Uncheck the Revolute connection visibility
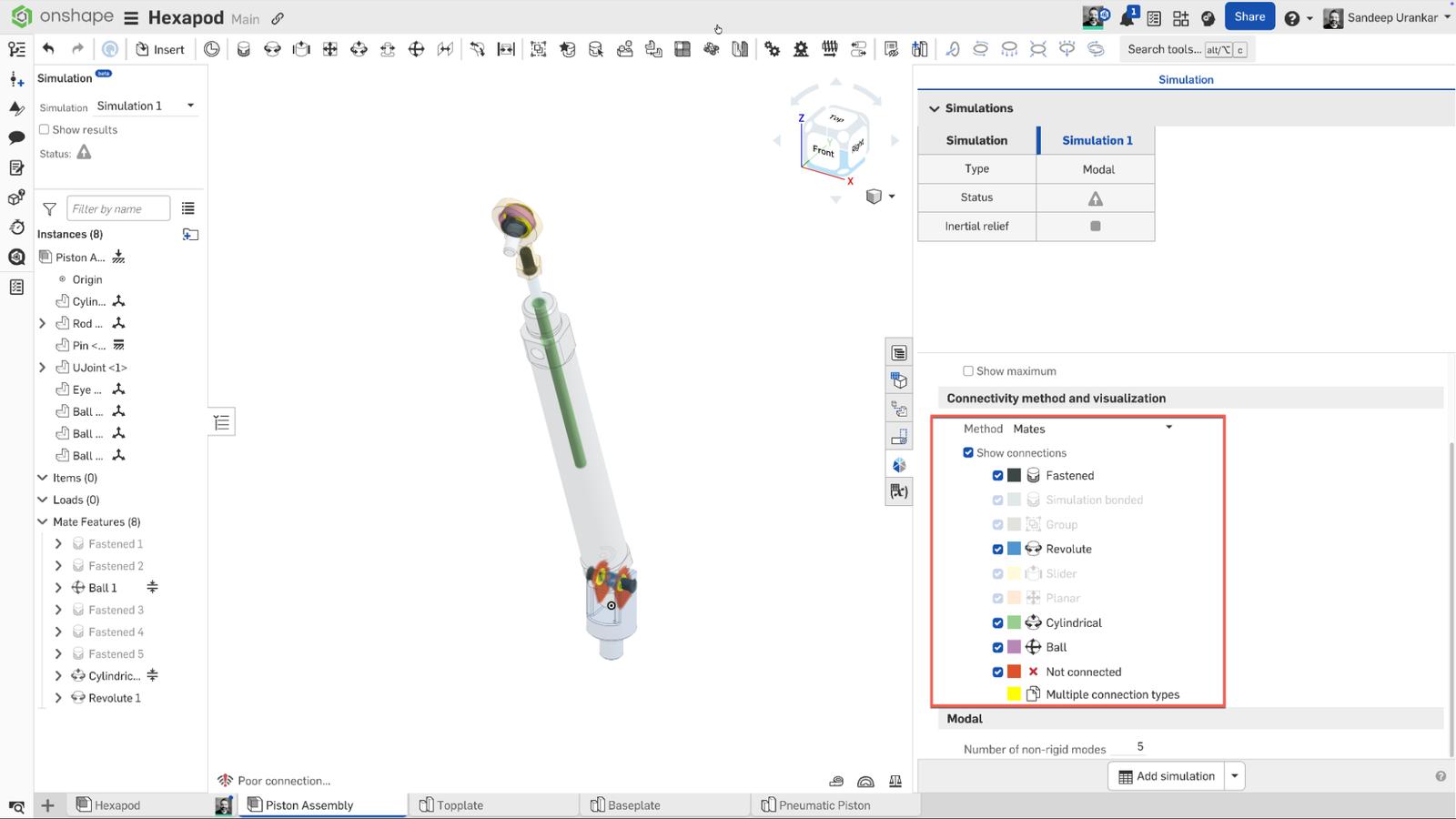This screenshot has height=819, width=1456. 997,549
